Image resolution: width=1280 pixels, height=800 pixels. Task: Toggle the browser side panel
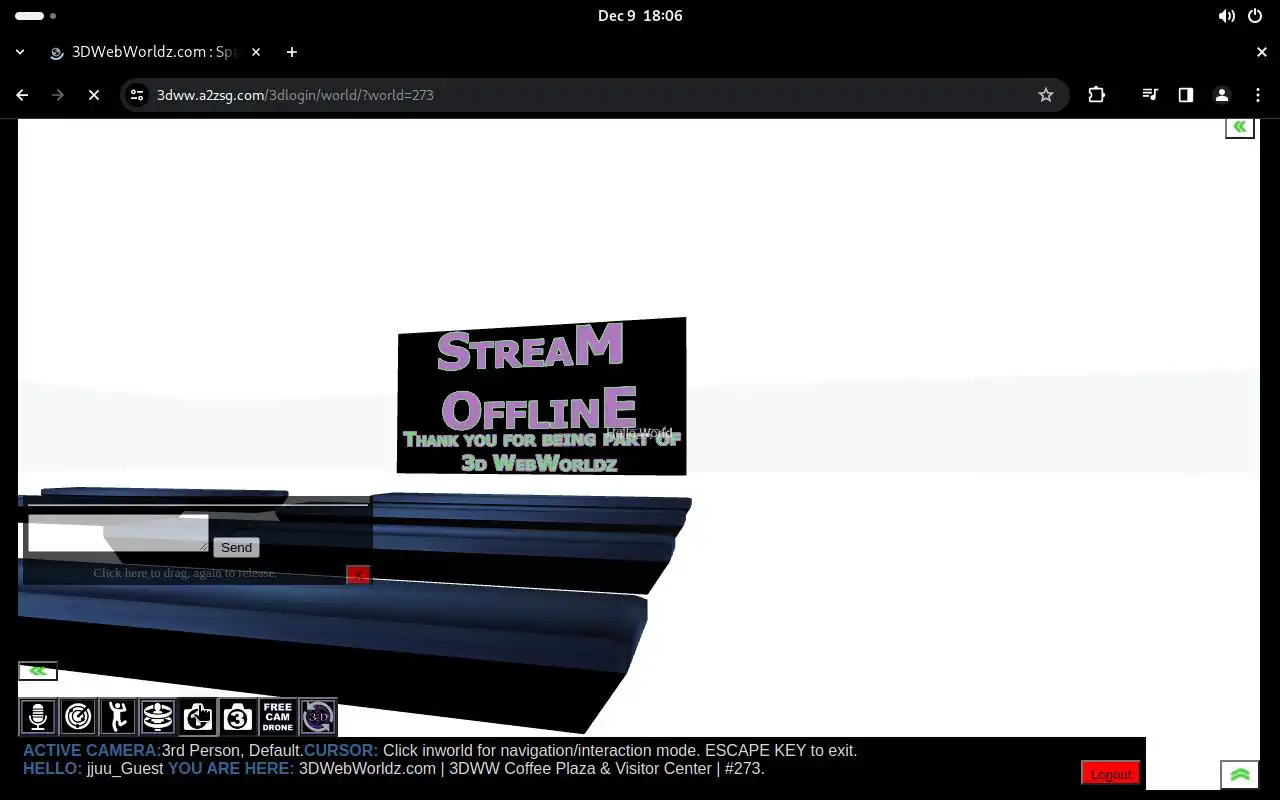pos(1186,95)
